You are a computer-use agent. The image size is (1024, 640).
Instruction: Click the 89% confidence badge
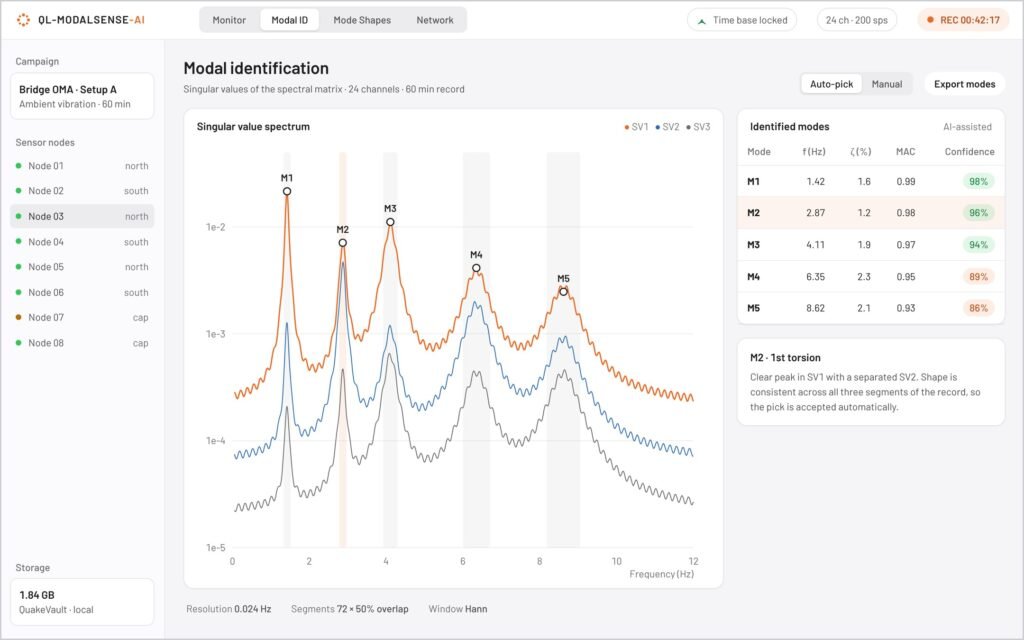978,277
